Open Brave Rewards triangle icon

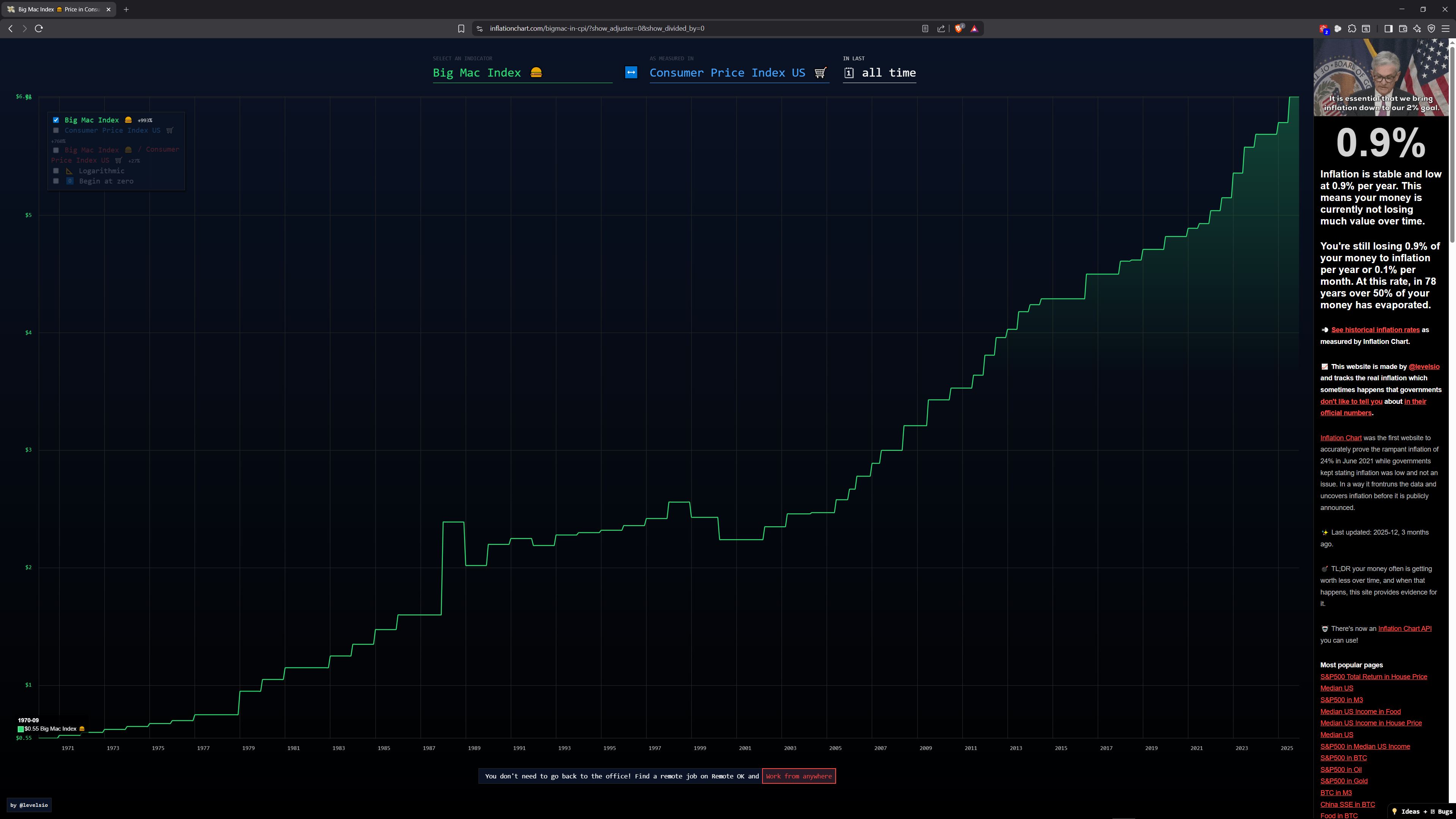974,28
